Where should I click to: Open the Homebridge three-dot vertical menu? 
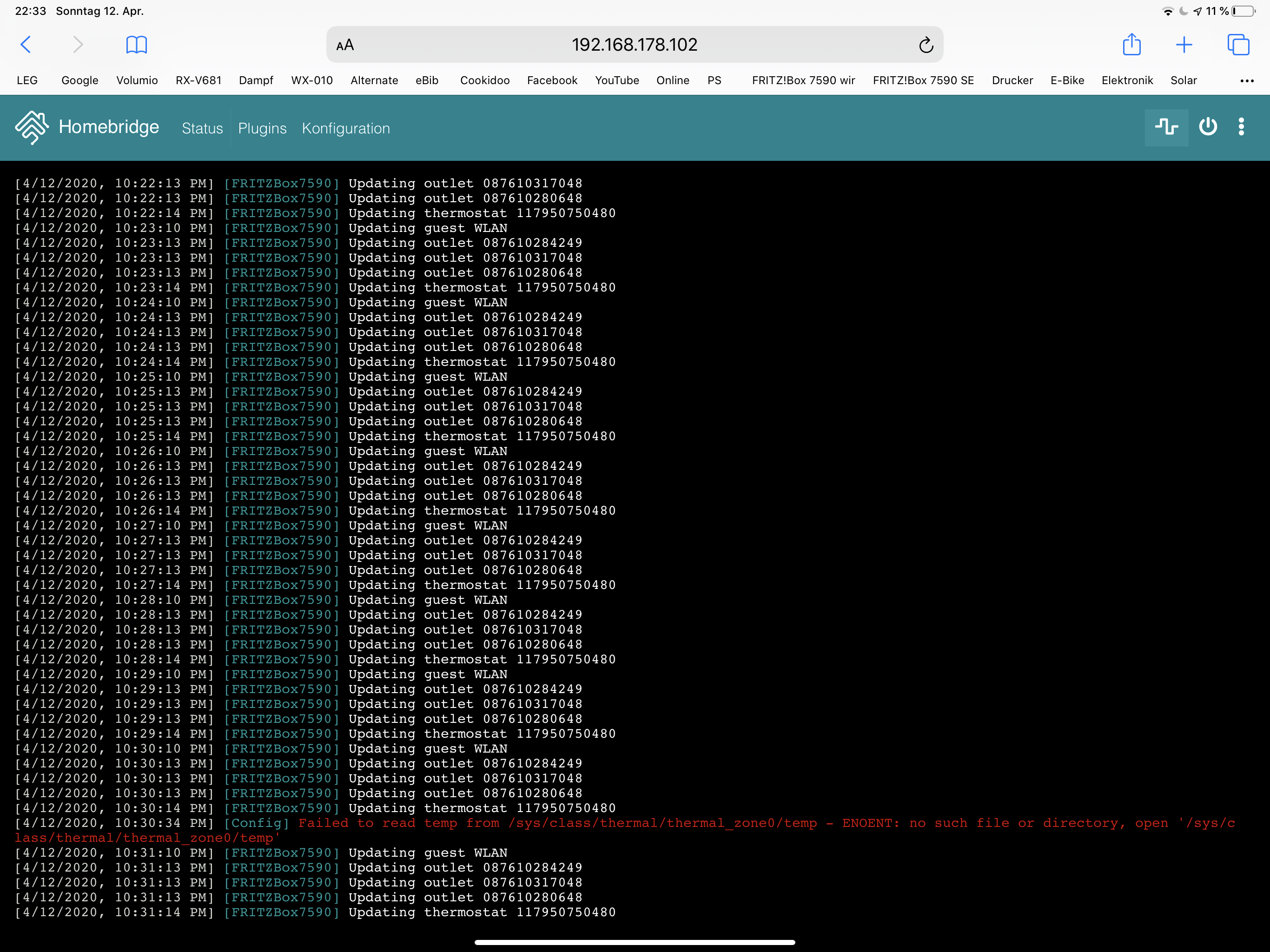(x=1241, y=127)
